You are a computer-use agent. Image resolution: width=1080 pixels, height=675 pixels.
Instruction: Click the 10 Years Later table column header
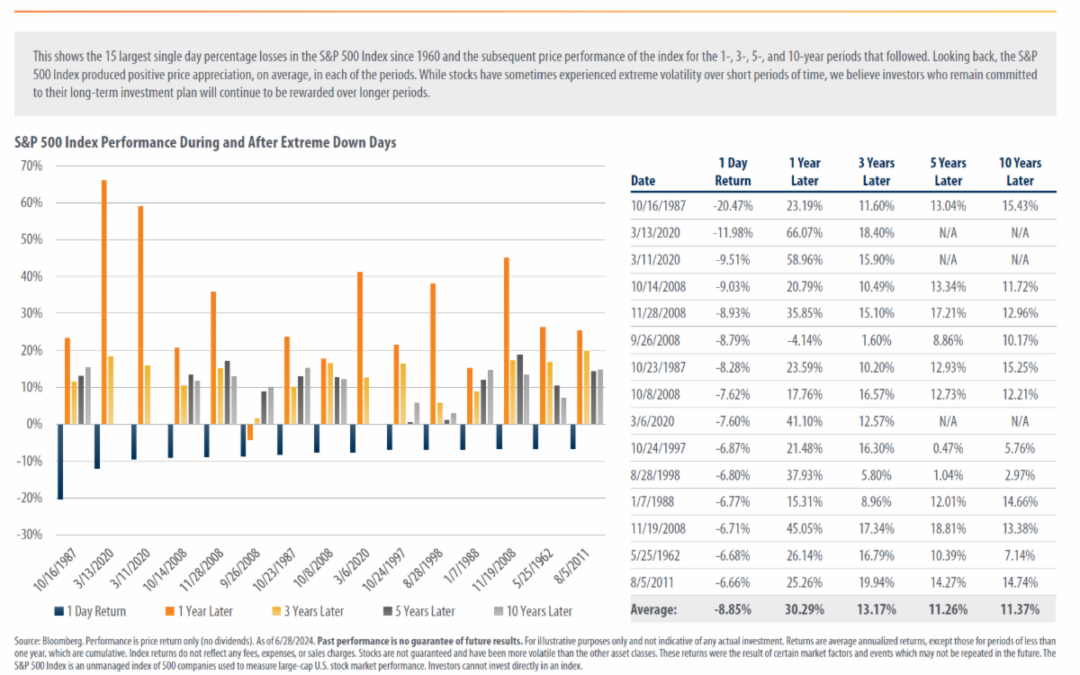pos(1019,172)
